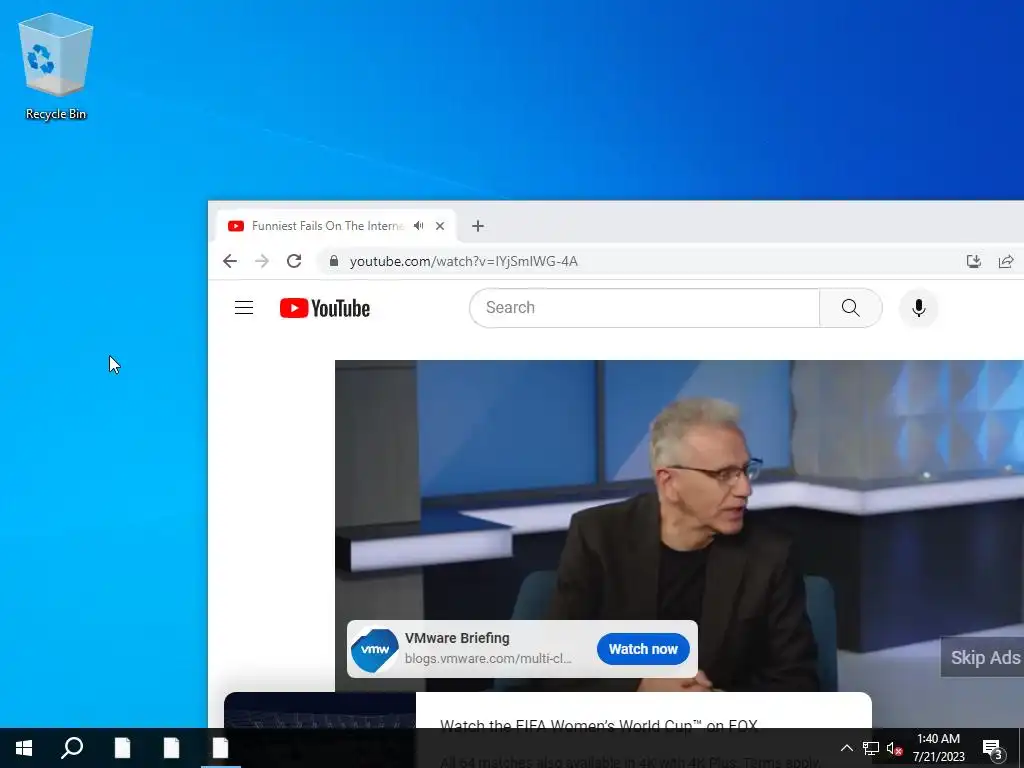Open blogs.vmware.com ad link
The height and width of the screenshot is (768, 1024).
(x=488, y=658)
